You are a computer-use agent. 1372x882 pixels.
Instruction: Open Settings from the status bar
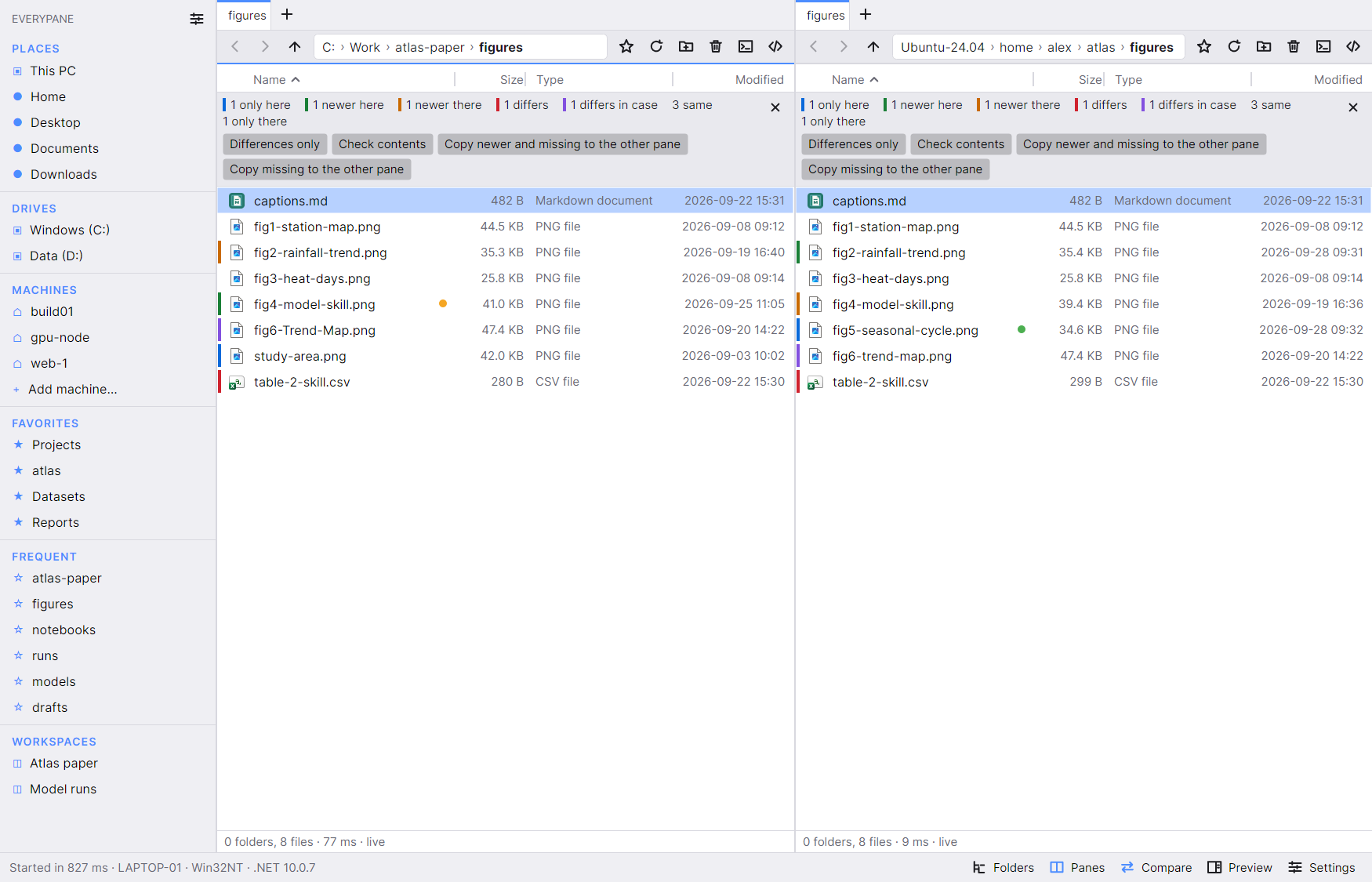1321,868
